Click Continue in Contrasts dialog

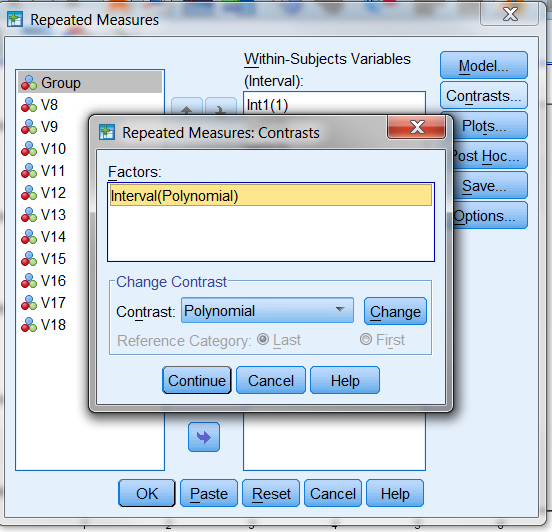(x=196, y=380)
